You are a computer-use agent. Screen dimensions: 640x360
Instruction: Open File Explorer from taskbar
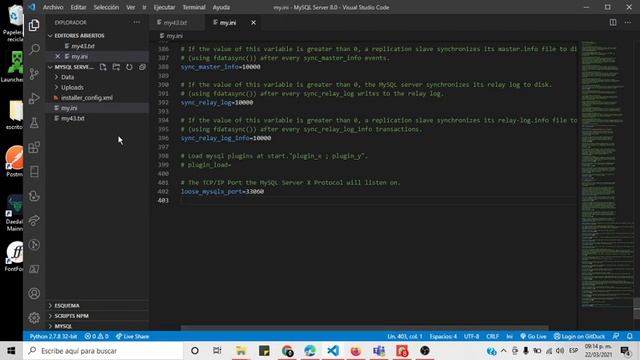coord(241,351)
